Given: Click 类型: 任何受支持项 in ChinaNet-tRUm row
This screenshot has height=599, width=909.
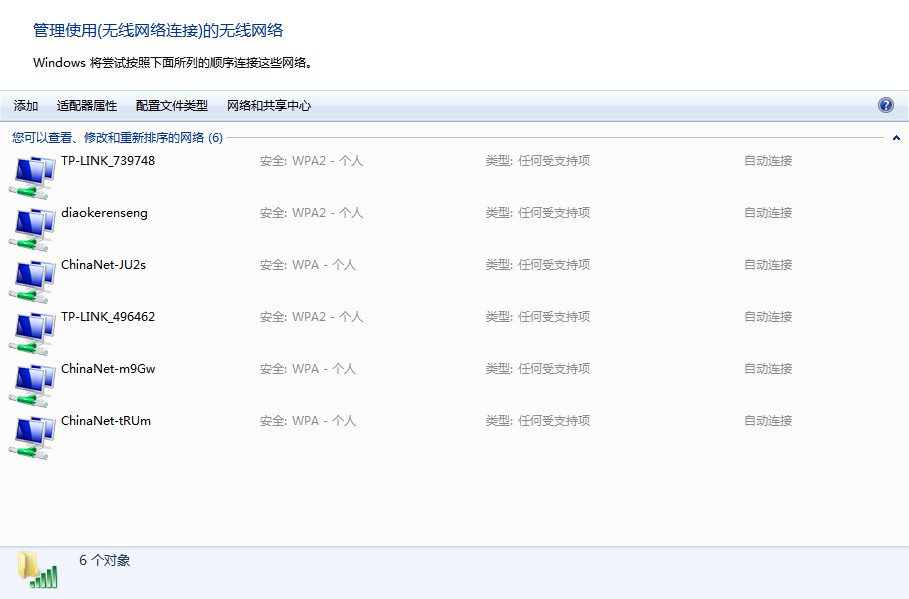Looking at the screenshot, I should [x=538, y=420].
